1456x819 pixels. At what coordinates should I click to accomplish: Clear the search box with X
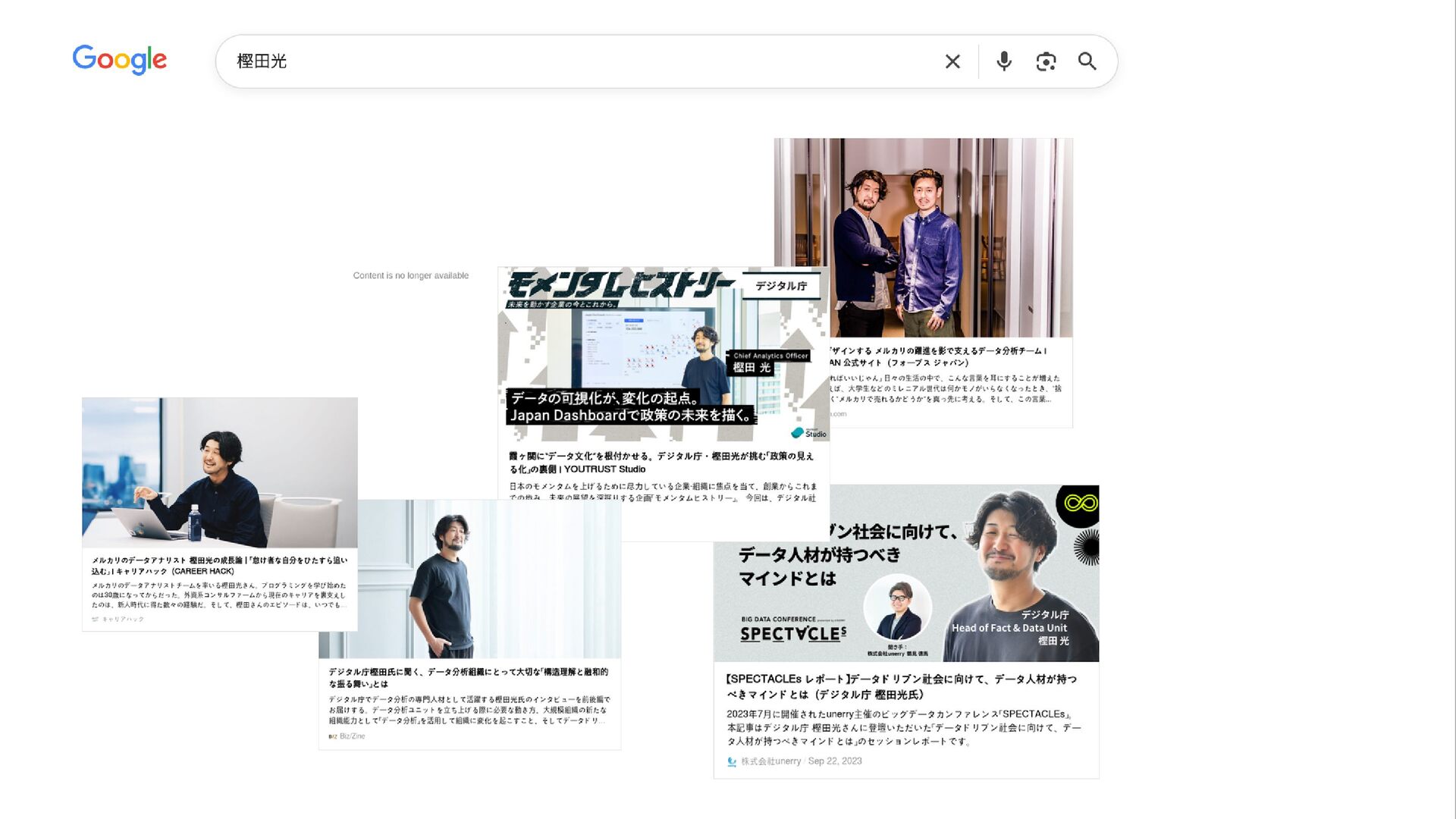952,61
